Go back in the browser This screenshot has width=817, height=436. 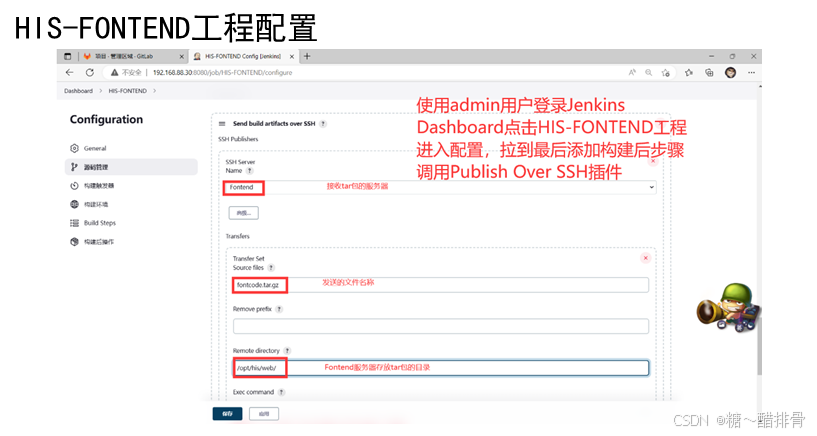(70, 73)
